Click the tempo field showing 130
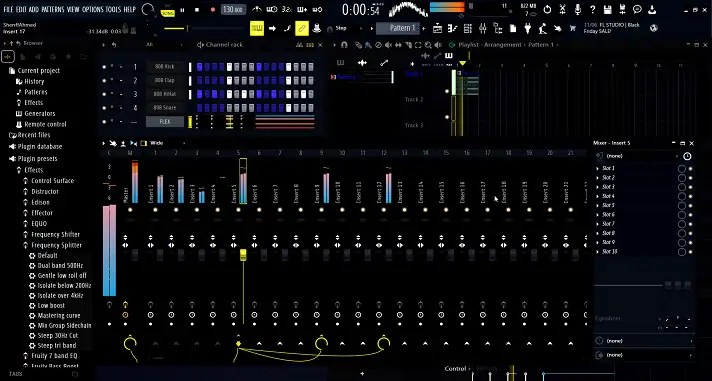The width and height of the screenshot is (712, 381). (x=233, y=10)
